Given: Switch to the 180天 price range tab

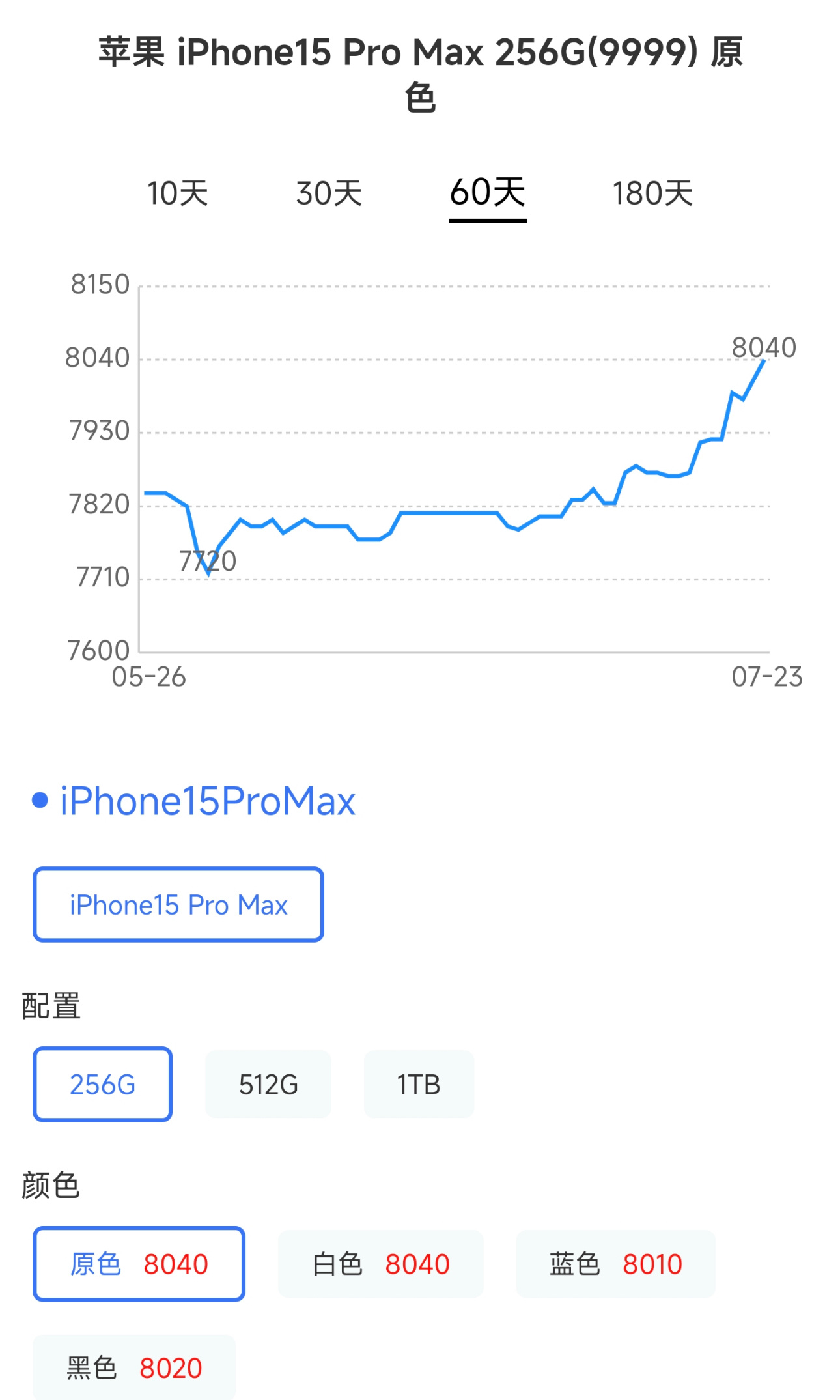Looking at the screenshot, I should point(652,193).
